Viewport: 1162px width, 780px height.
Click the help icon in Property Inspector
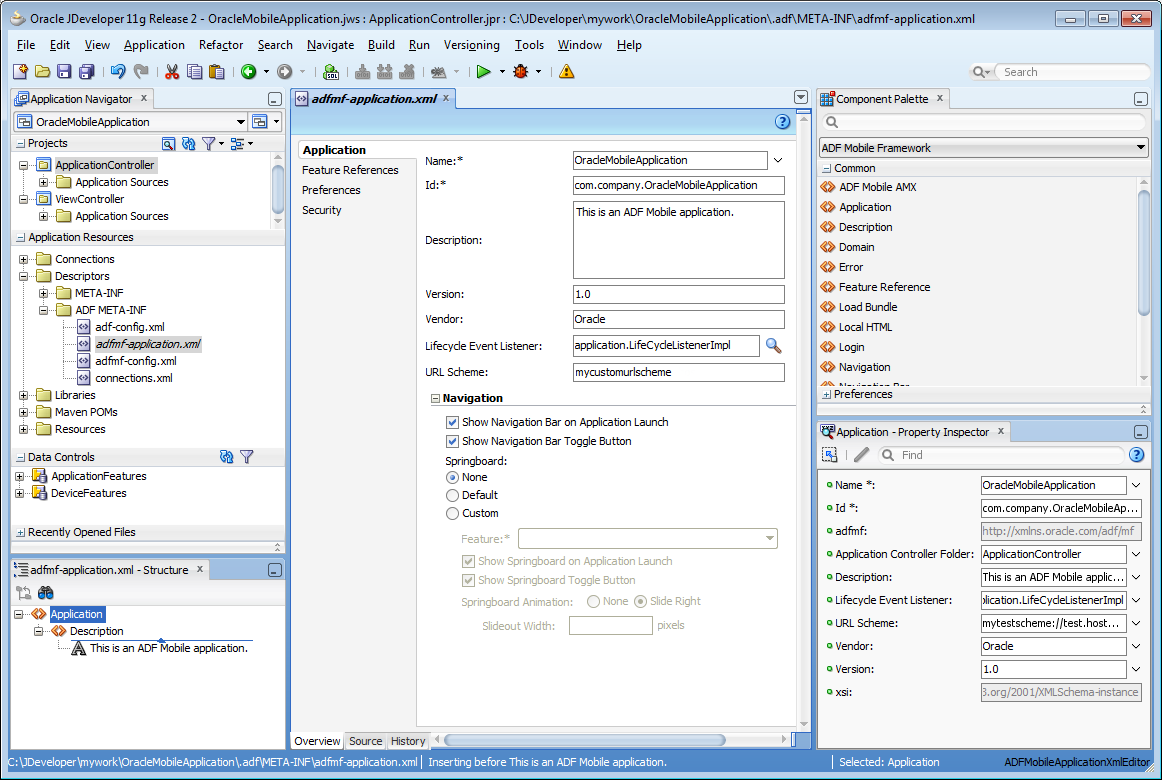pos(1136,455)
